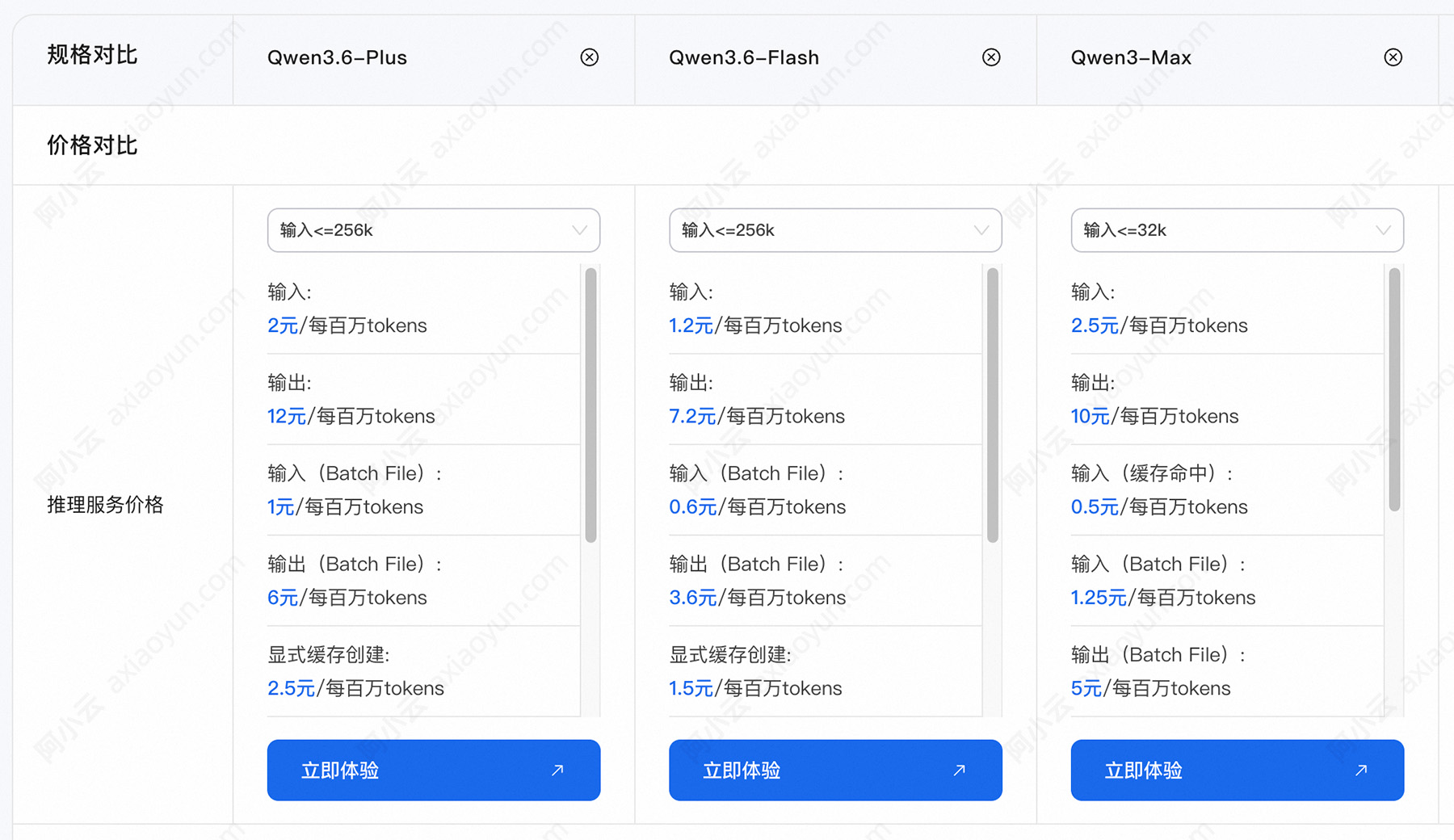Click the 1元 Batch File input price
The width and height of the screenshot is (1454, 840).
(281, 506)
